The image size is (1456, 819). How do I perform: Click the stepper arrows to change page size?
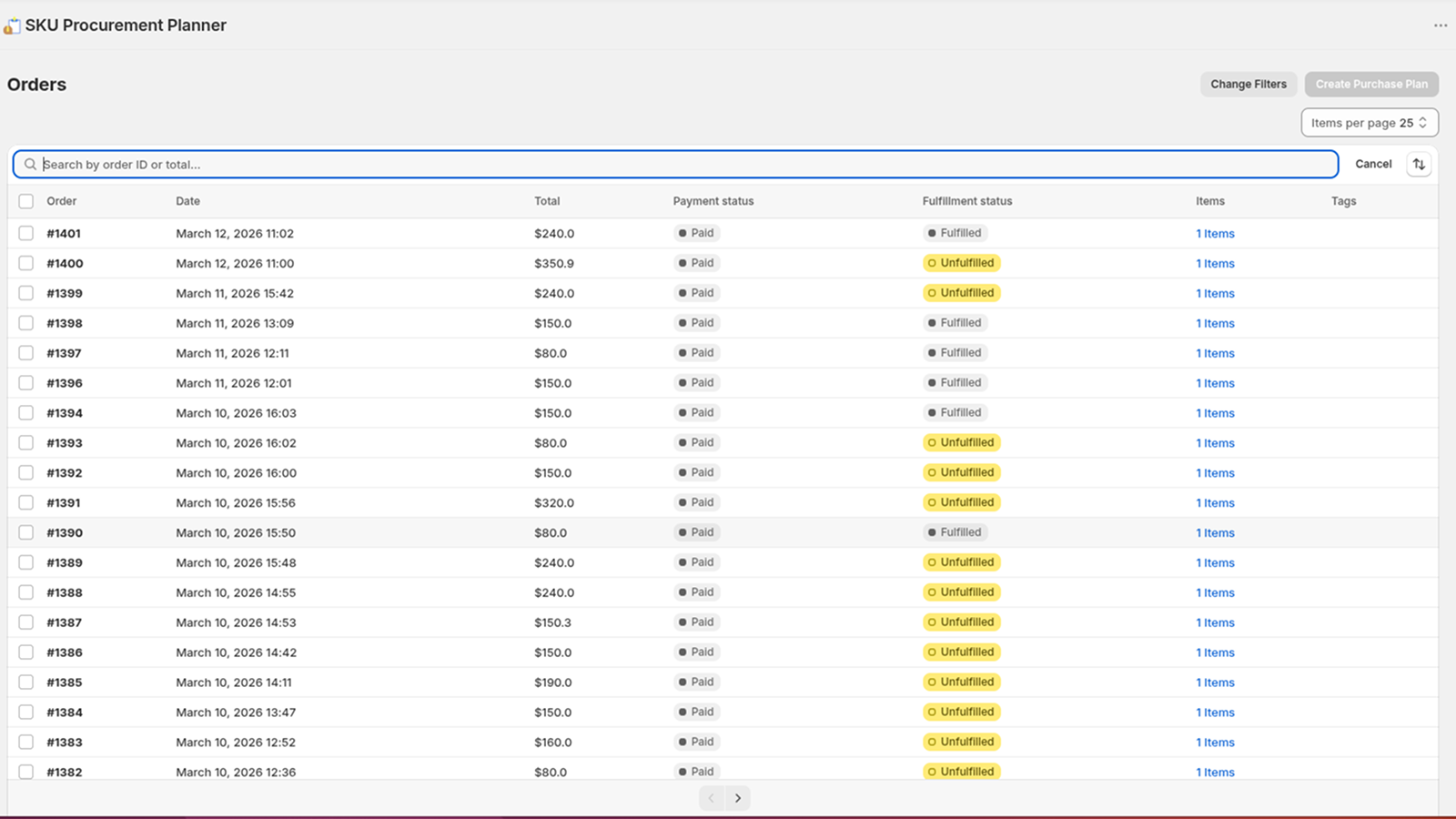(x=1422, y=122)
